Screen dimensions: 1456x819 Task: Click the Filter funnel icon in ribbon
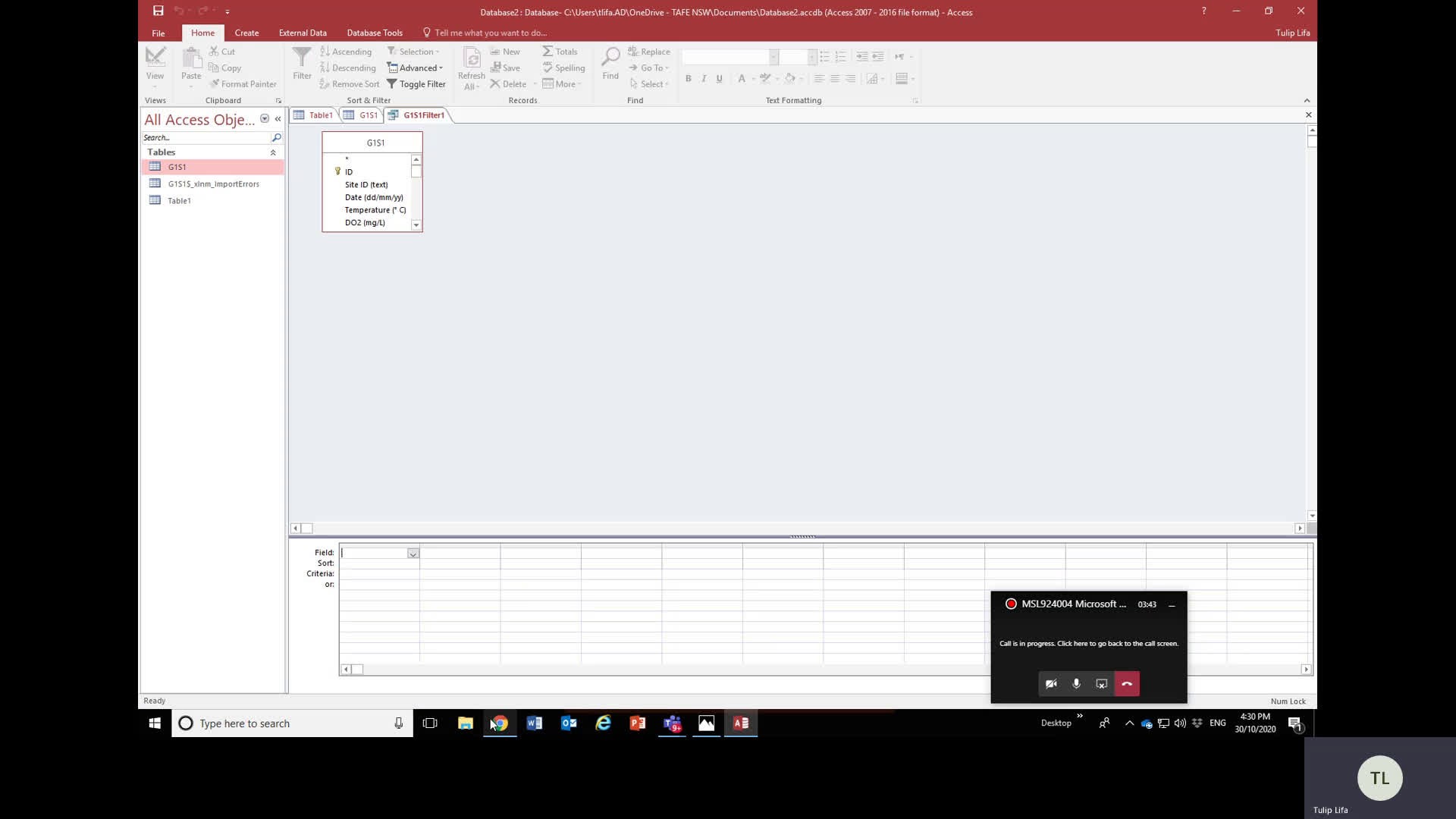point(302,58)
